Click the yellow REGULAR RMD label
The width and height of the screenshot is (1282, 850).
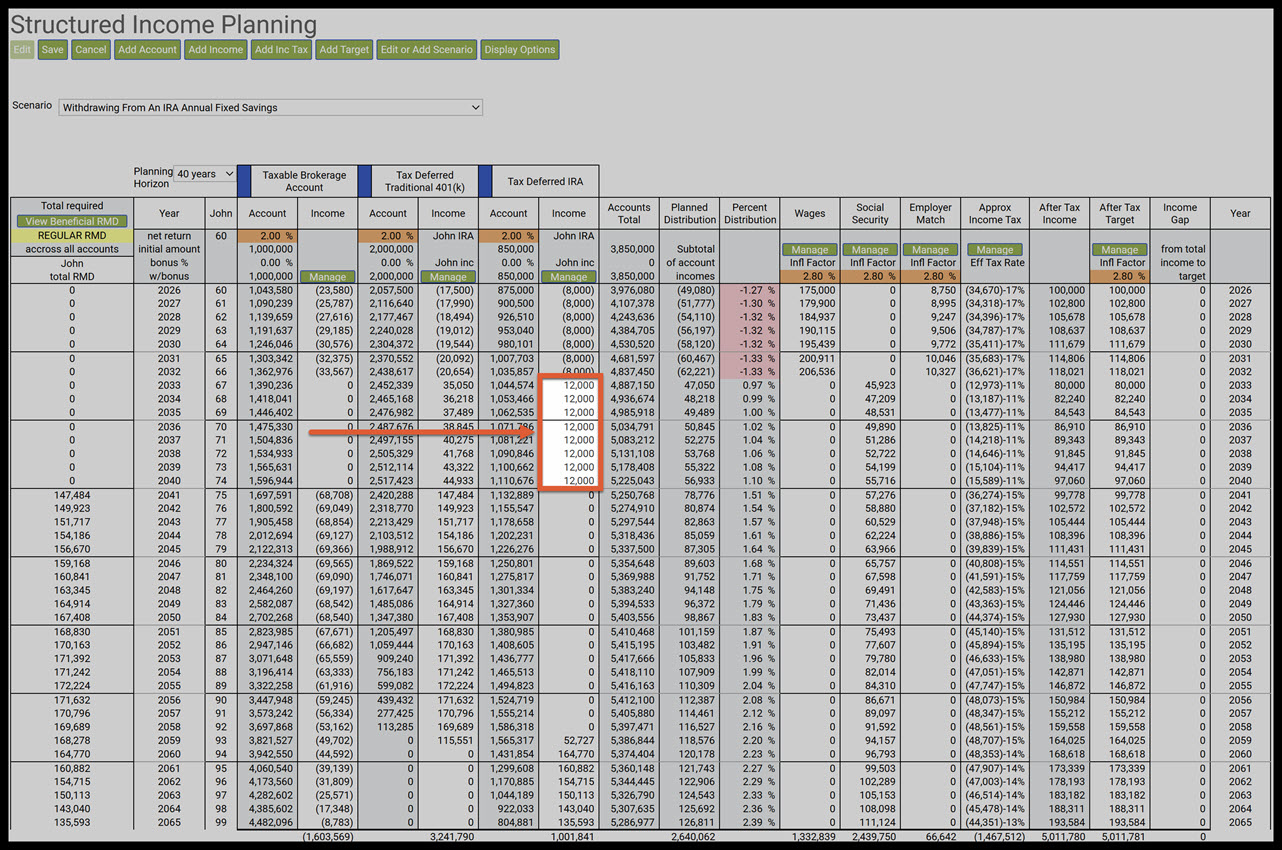pyautogui.click(x=72, y=236)
